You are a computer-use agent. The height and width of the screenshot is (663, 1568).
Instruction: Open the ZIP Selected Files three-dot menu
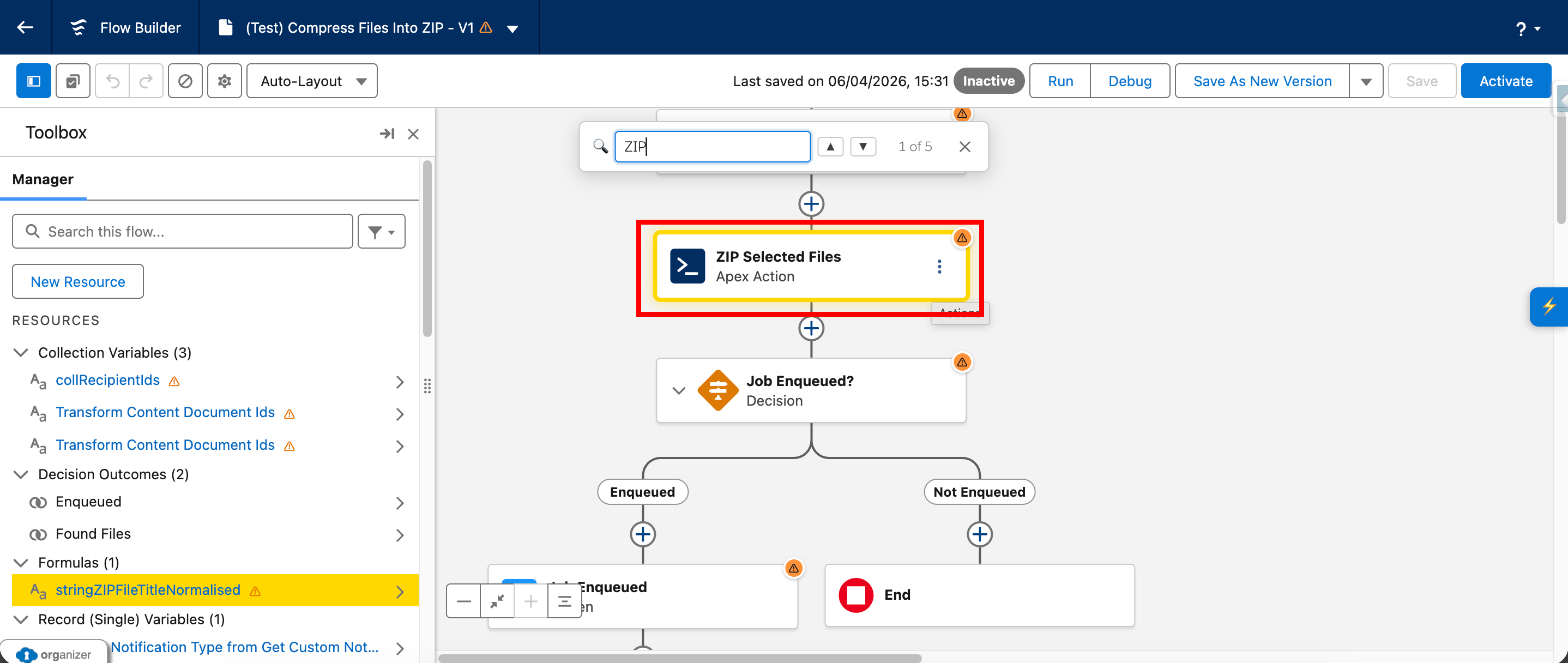coord(939,266)
